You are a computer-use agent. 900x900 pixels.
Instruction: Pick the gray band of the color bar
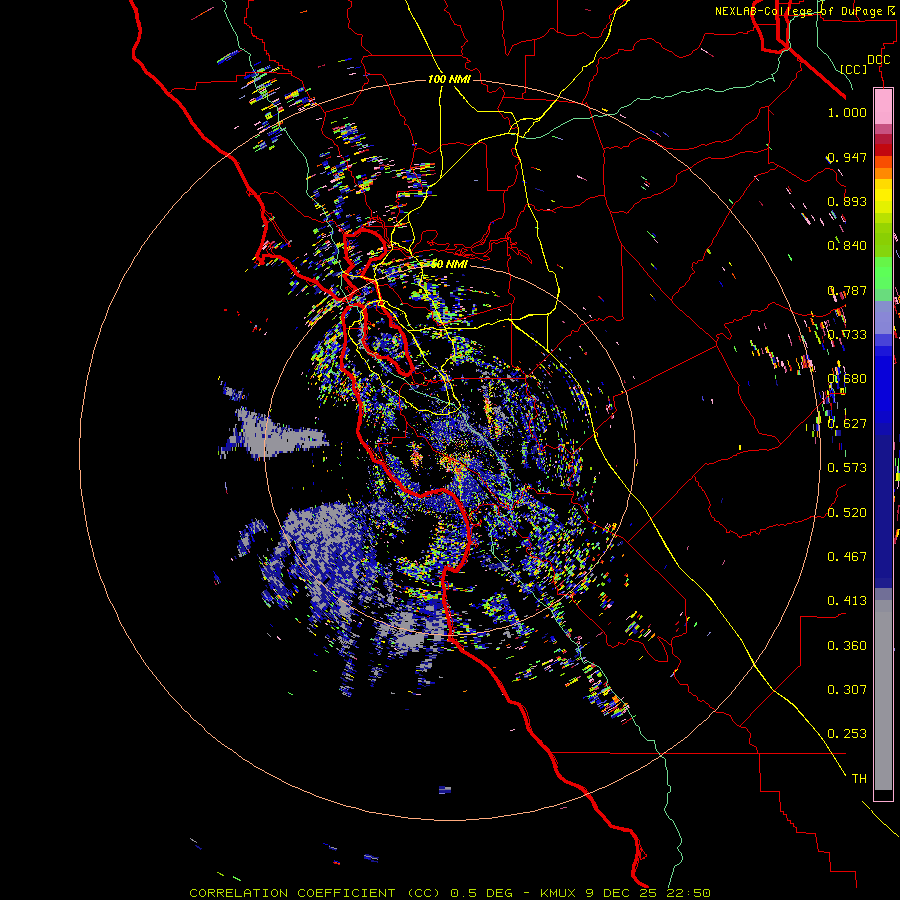pyautogui.click(x=883, y=695)
